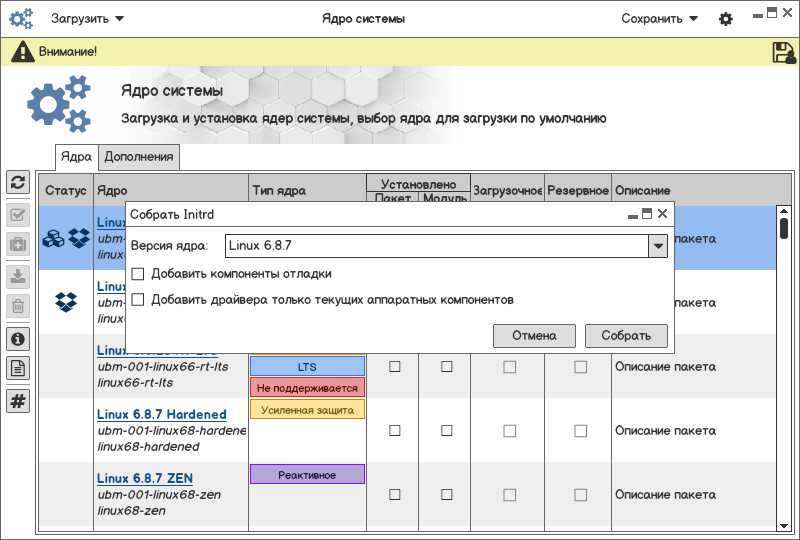Enable 'Добавить компоненты отладки' checkbox

[x=138, y=274]
